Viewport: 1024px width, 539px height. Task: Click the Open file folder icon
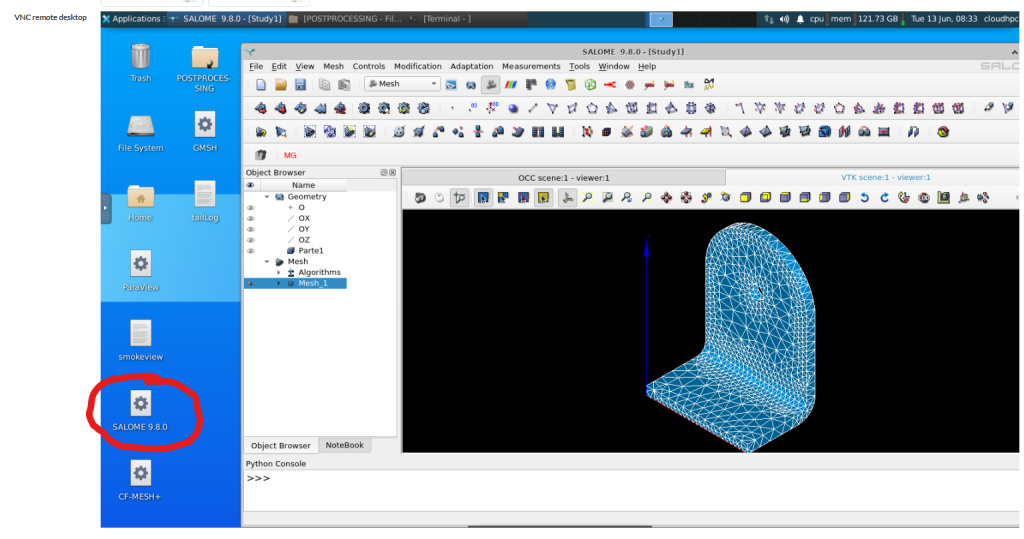[x=281, y=84]
